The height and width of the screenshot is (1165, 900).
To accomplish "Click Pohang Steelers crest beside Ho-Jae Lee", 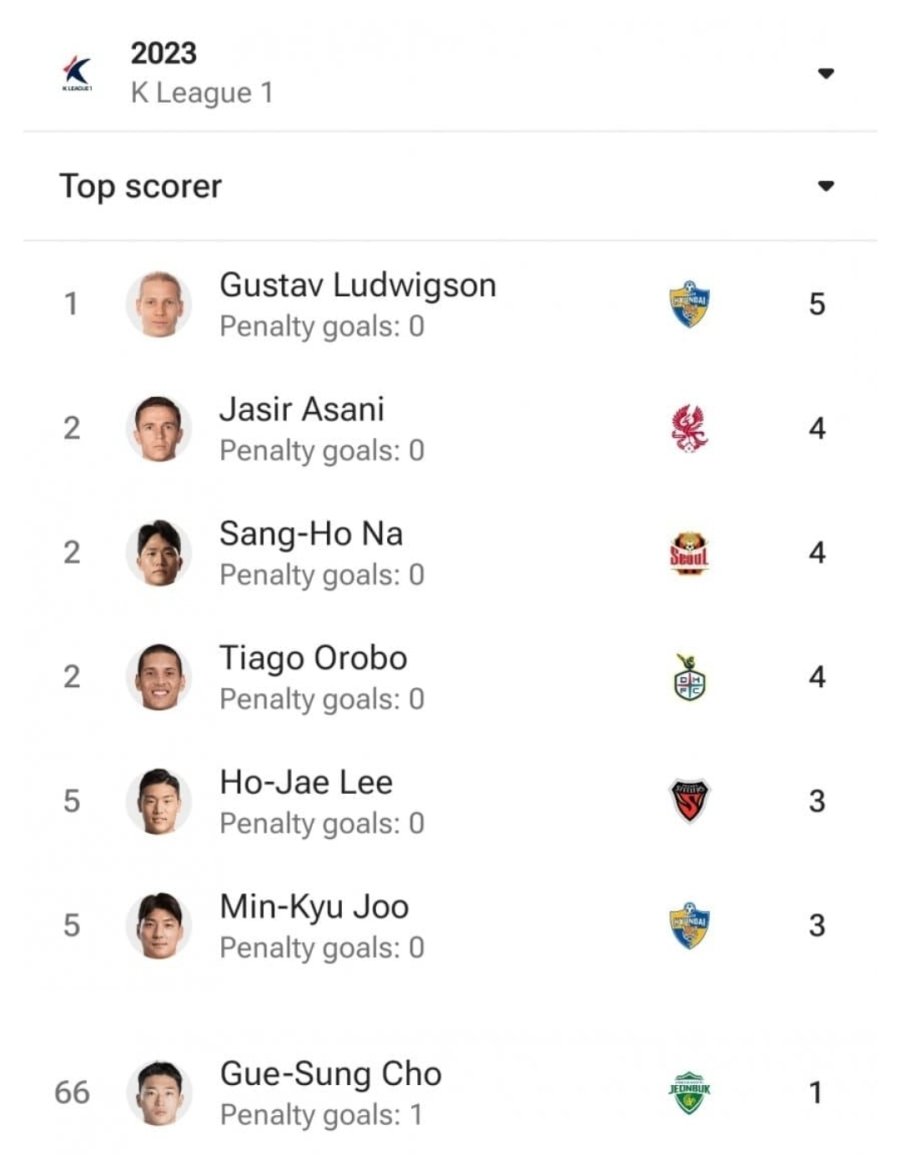I will coord(690,801).
